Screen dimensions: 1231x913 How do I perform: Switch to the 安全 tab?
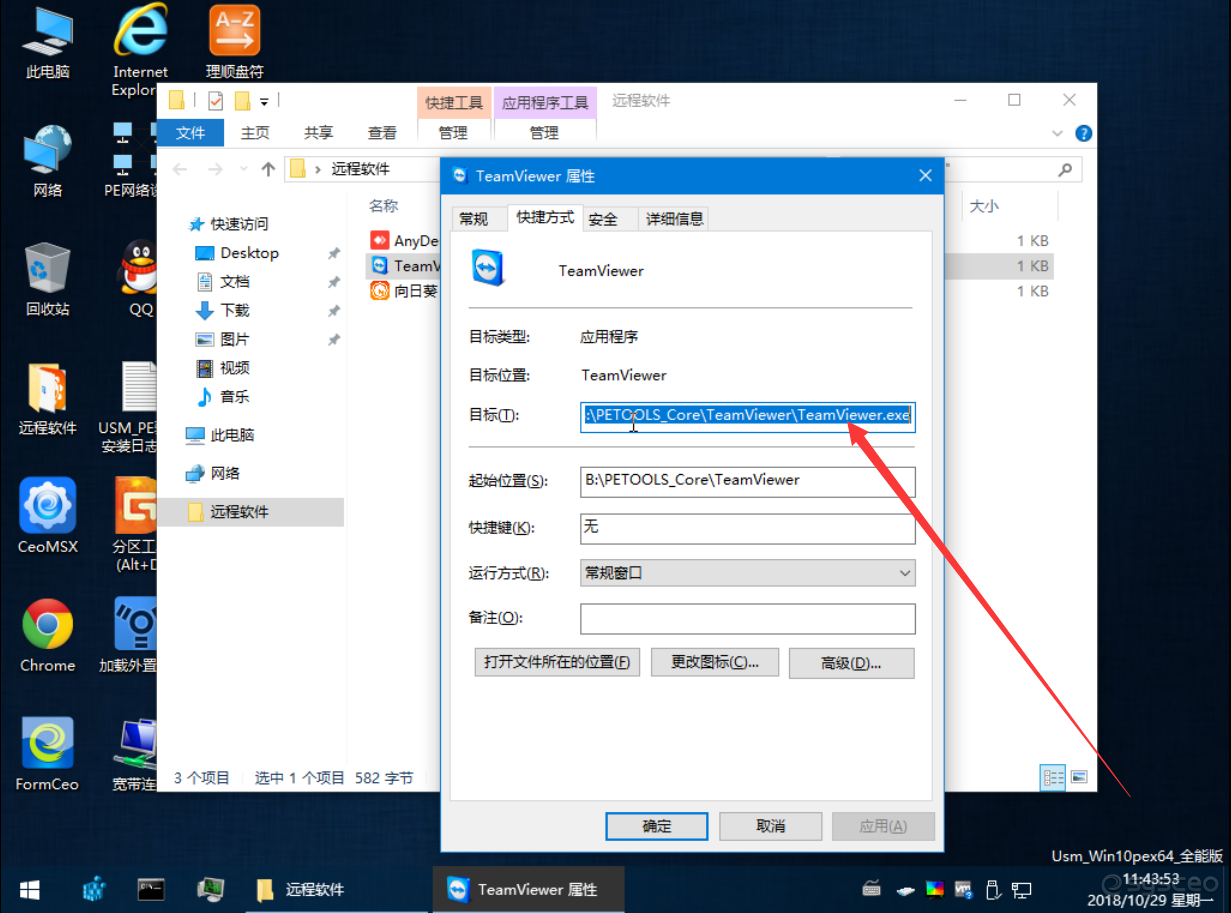click(603, 219)
